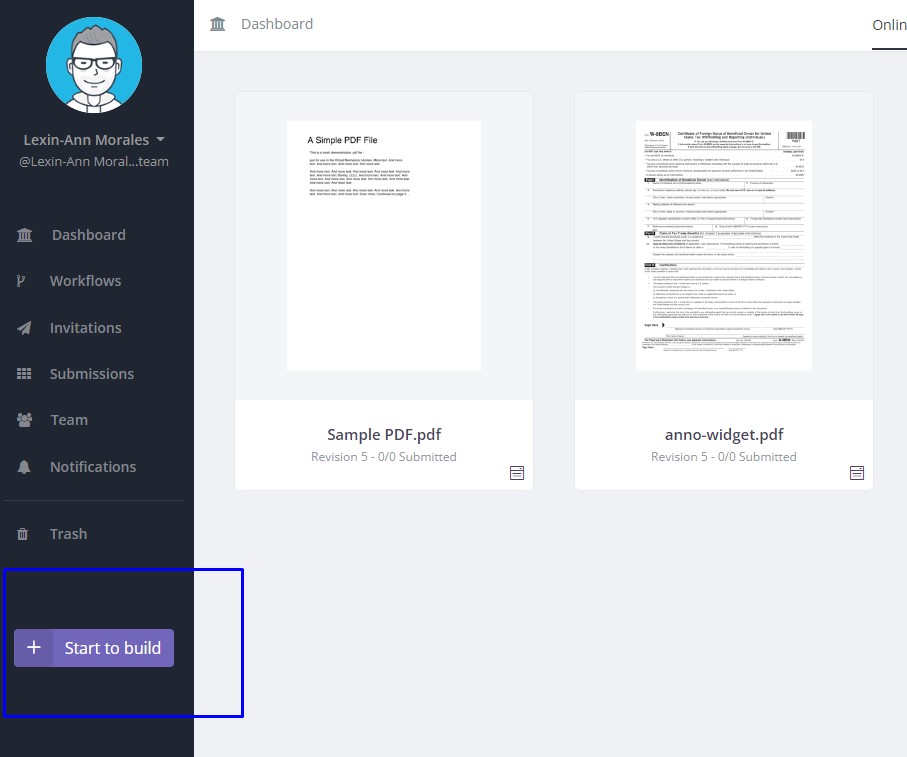907x757 pixels.
Task: Click the header Dashboard breadcrumb icon
Action: [x=217, y=24]
